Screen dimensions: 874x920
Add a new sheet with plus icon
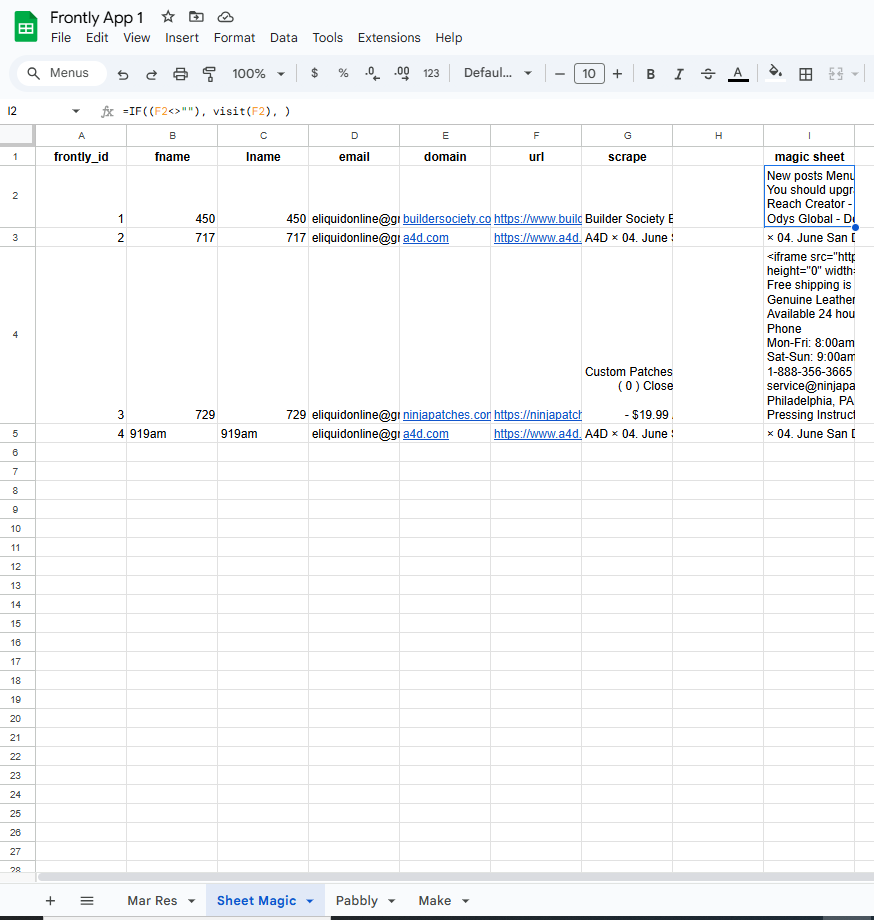tap(50, 901)
